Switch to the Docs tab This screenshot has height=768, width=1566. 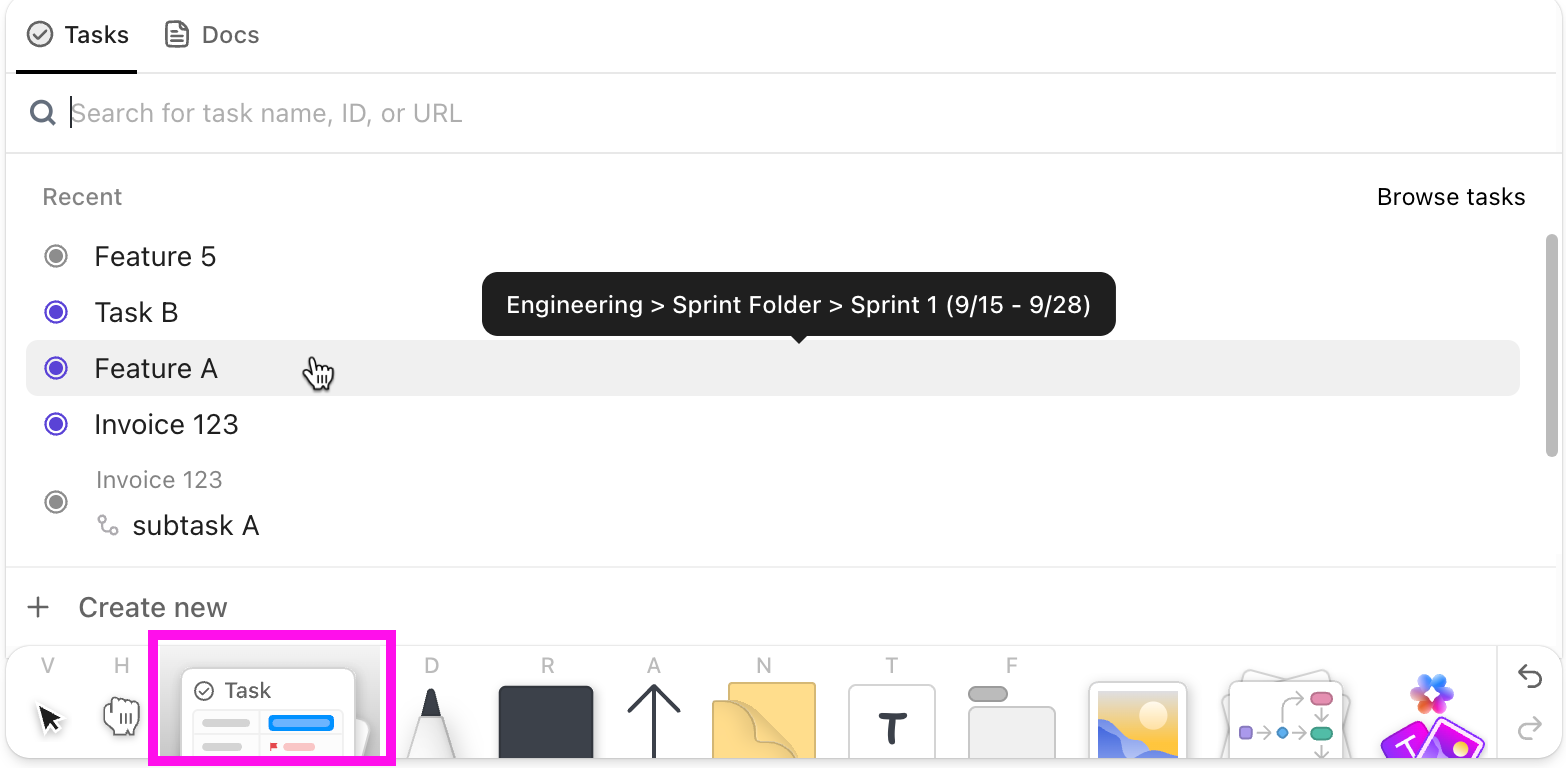click(211, 34)
